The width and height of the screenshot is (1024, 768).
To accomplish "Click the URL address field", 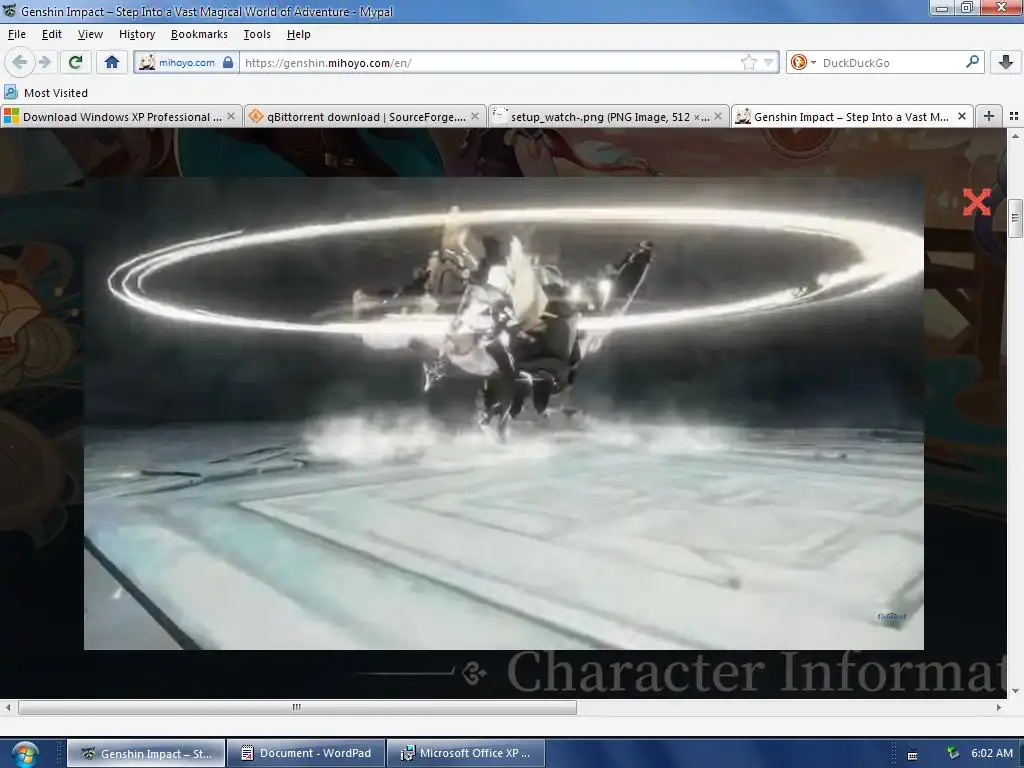I will [490, 63].
